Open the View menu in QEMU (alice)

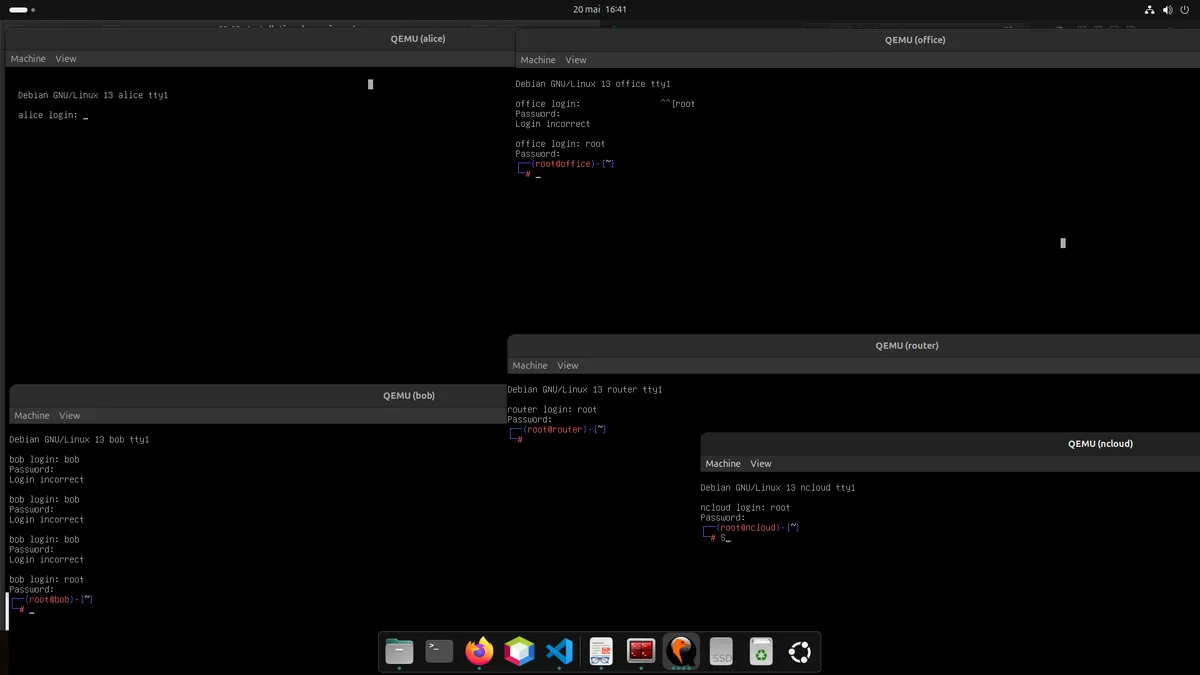[x=66, y=59]
